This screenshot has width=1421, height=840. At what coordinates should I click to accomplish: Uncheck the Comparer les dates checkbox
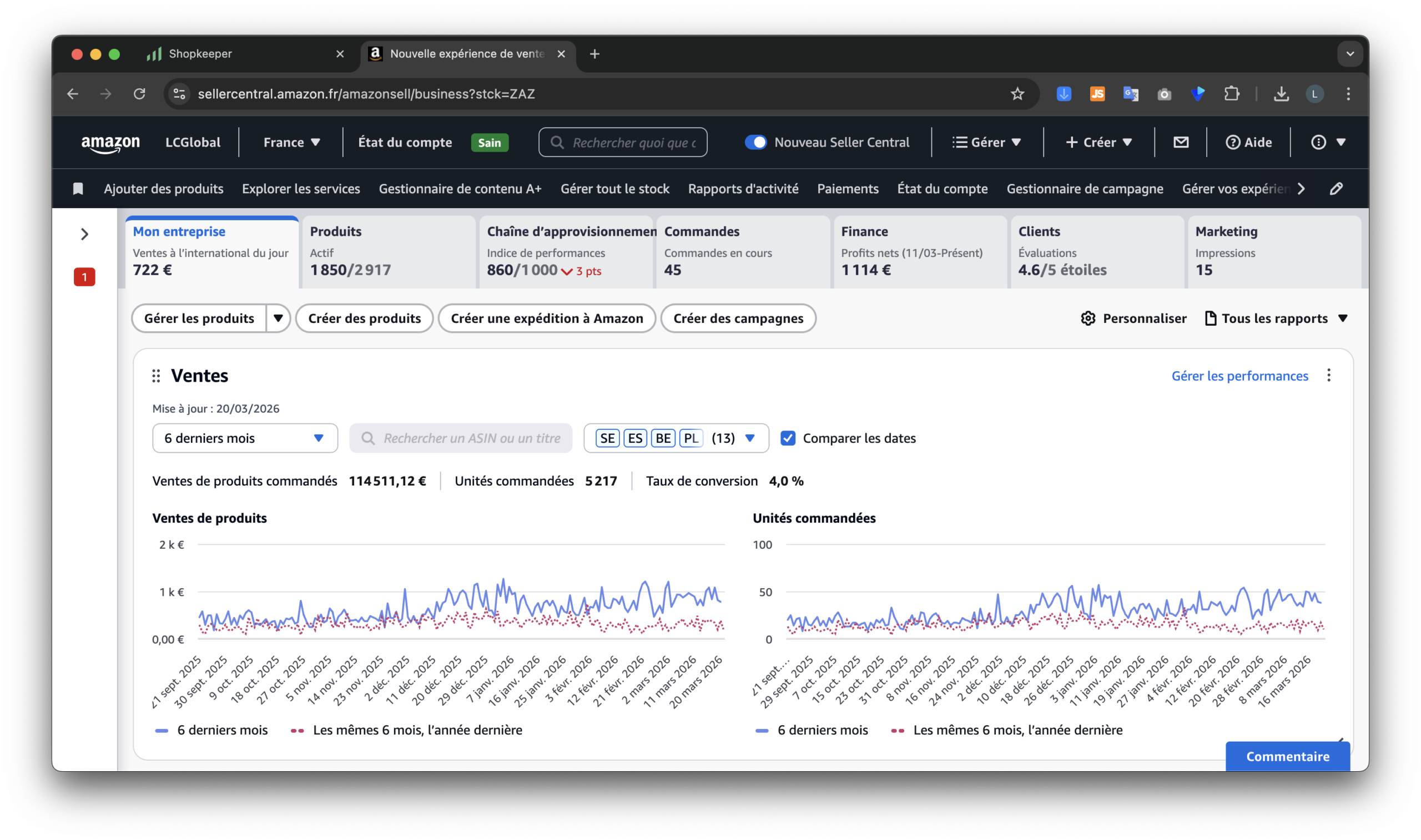tap(788, 438)
